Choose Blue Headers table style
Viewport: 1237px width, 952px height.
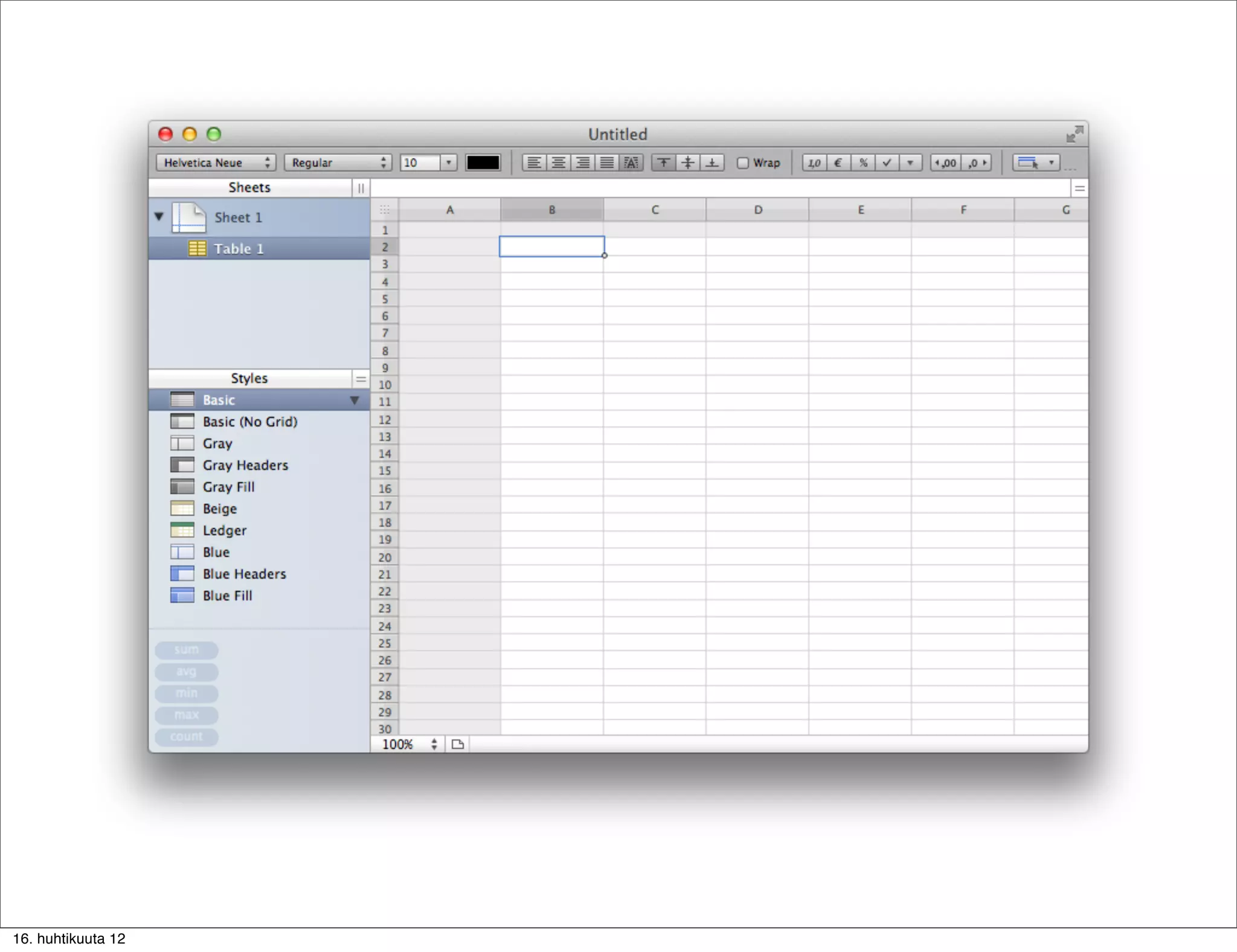coord(244,574)
